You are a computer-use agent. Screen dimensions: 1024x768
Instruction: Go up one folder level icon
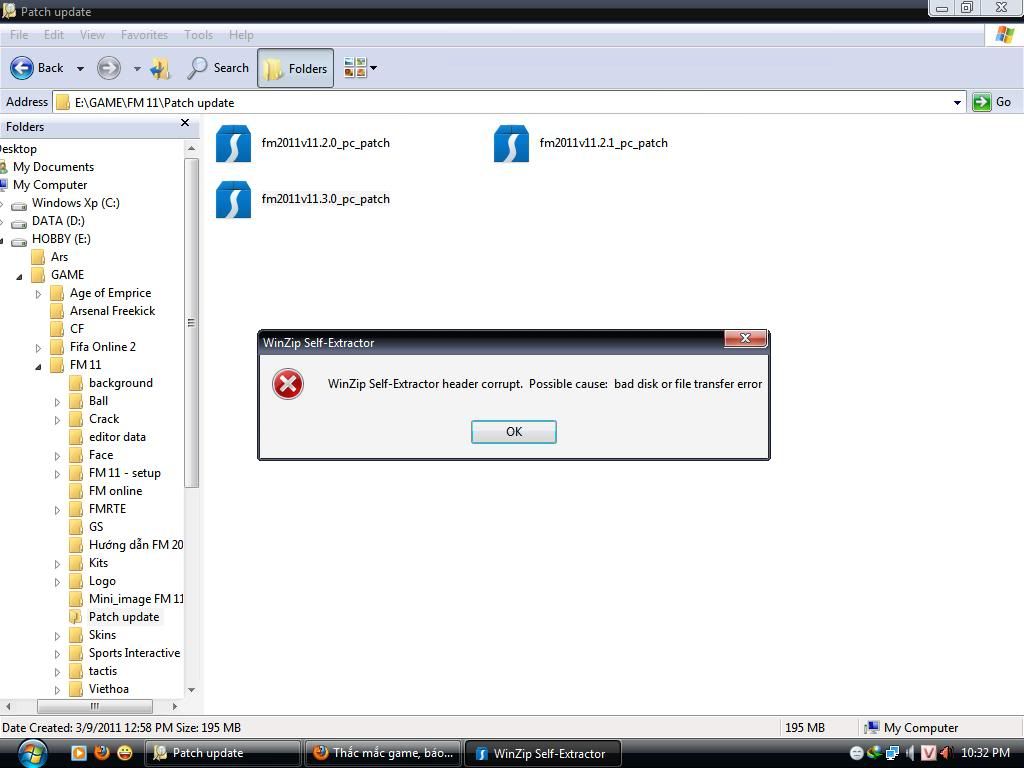(160, 68)
